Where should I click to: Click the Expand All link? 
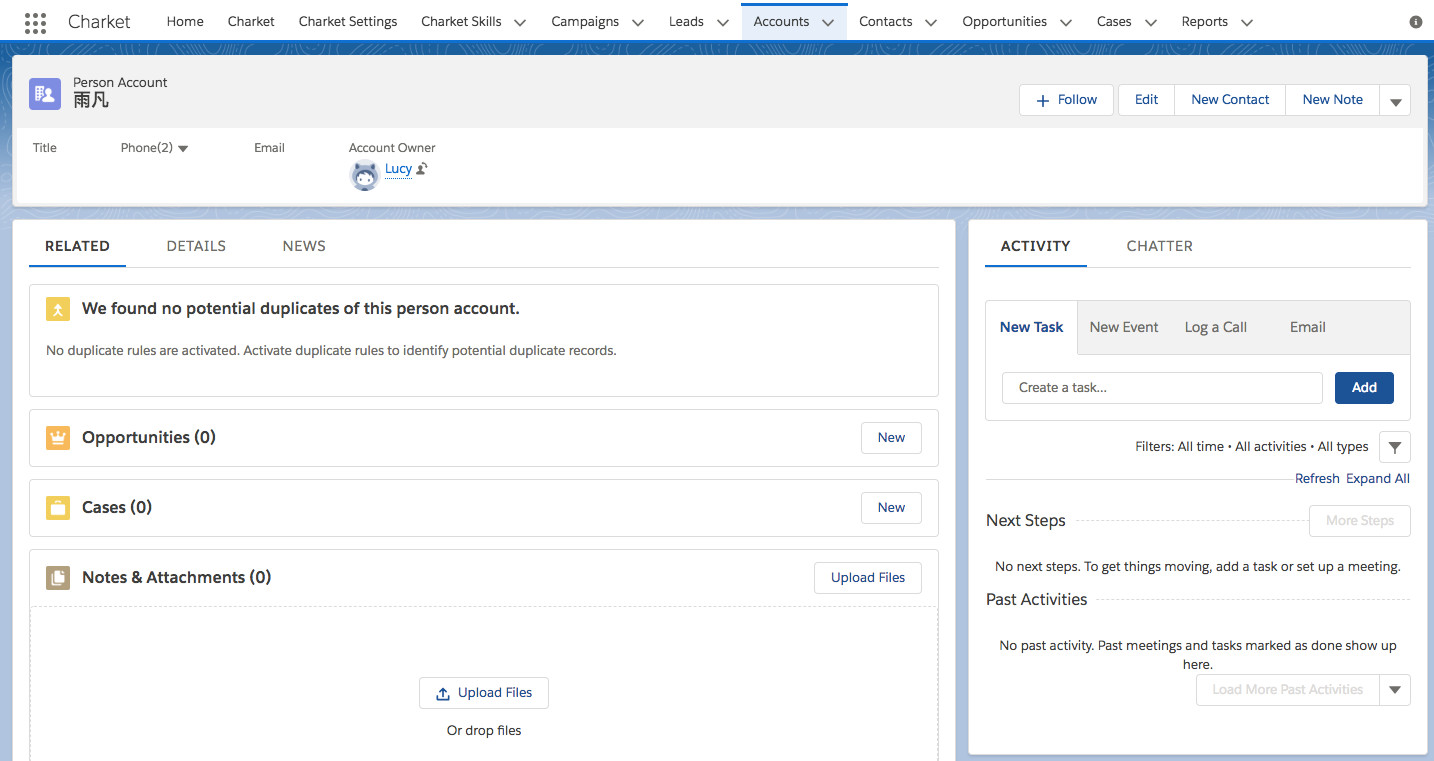pyautogui.click(x=1377, y=479)
